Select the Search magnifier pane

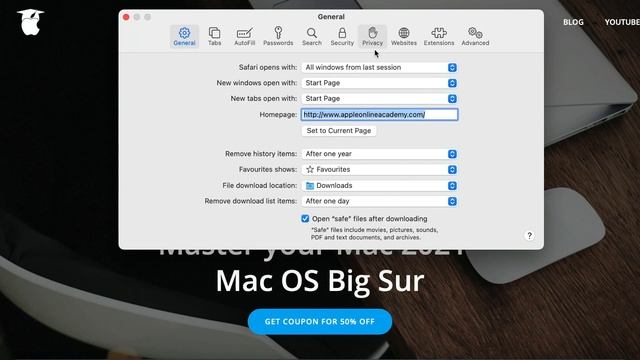pyautogui.click(x=312, y=36)
